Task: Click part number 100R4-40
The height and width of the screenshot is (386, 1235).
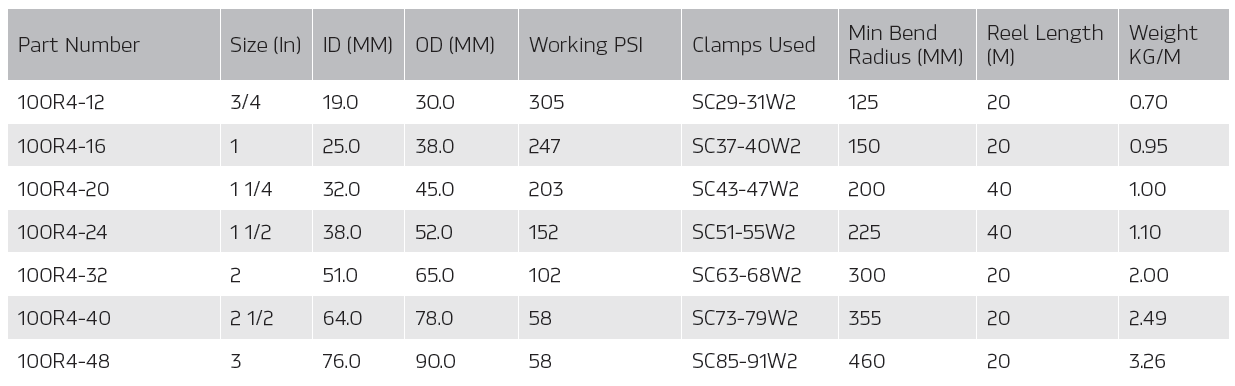Action: pos(62,318)
